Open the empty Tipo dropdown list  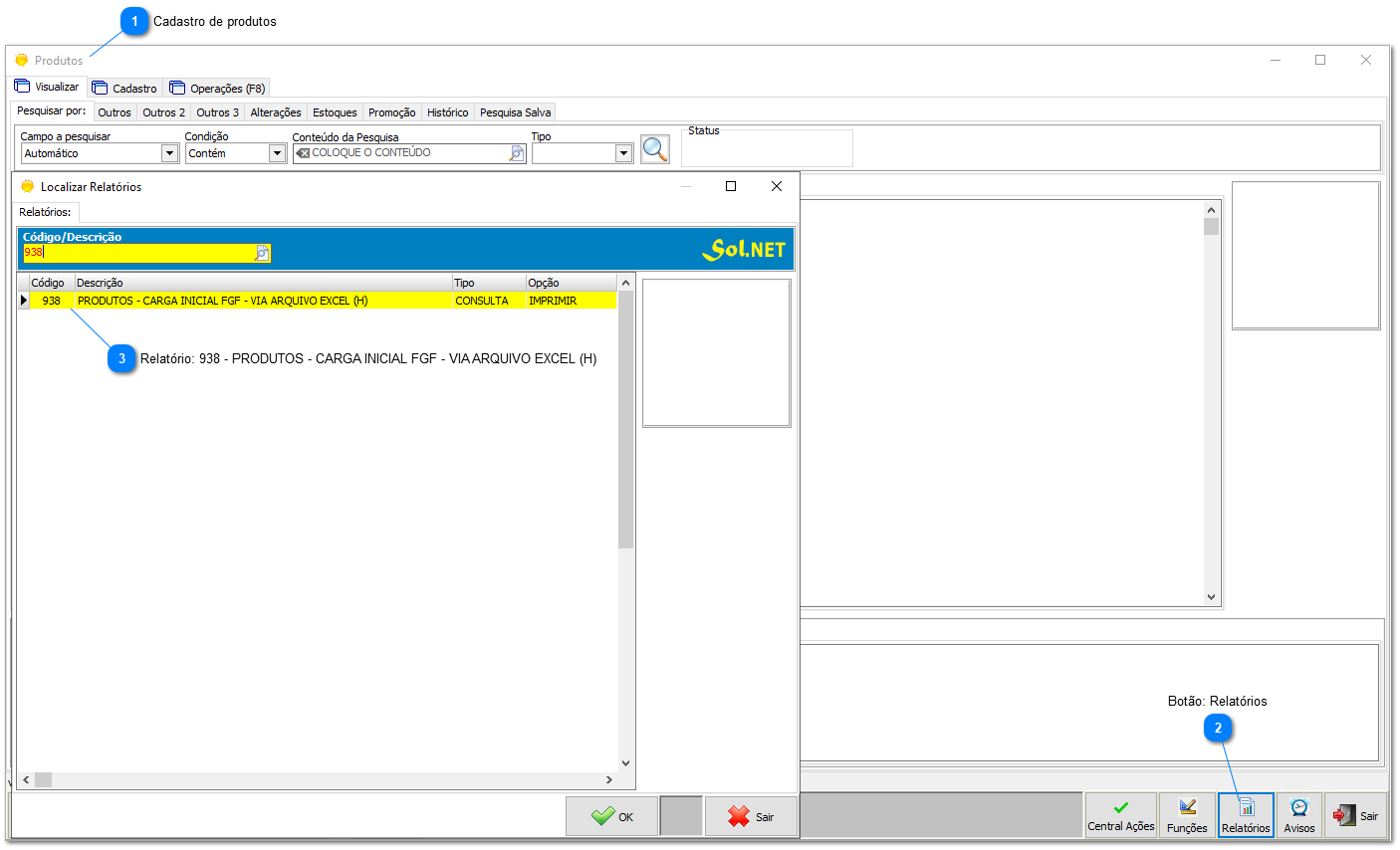coord(623,152)
